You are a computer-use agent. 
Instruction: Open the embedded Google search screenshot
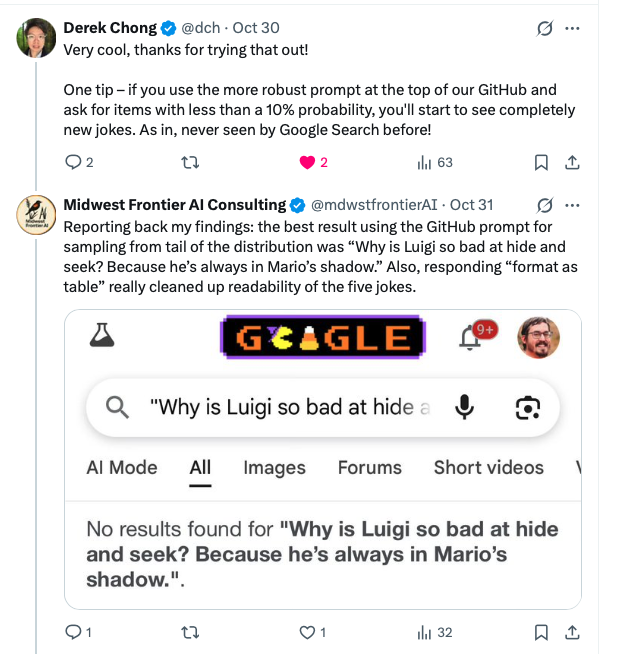coord(322,459)
